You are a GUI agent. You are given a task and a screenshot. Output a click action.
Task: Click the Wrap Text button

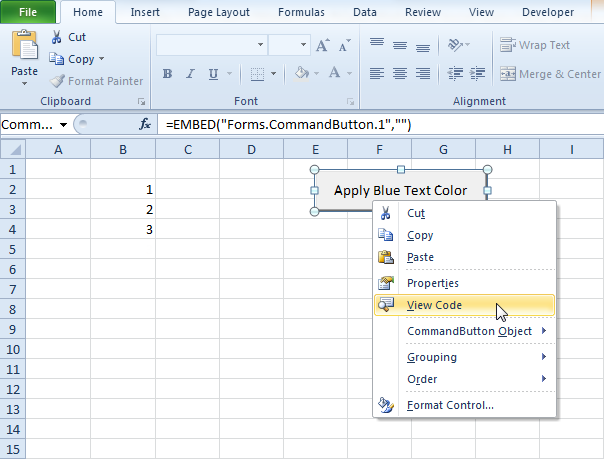(535, 45)
